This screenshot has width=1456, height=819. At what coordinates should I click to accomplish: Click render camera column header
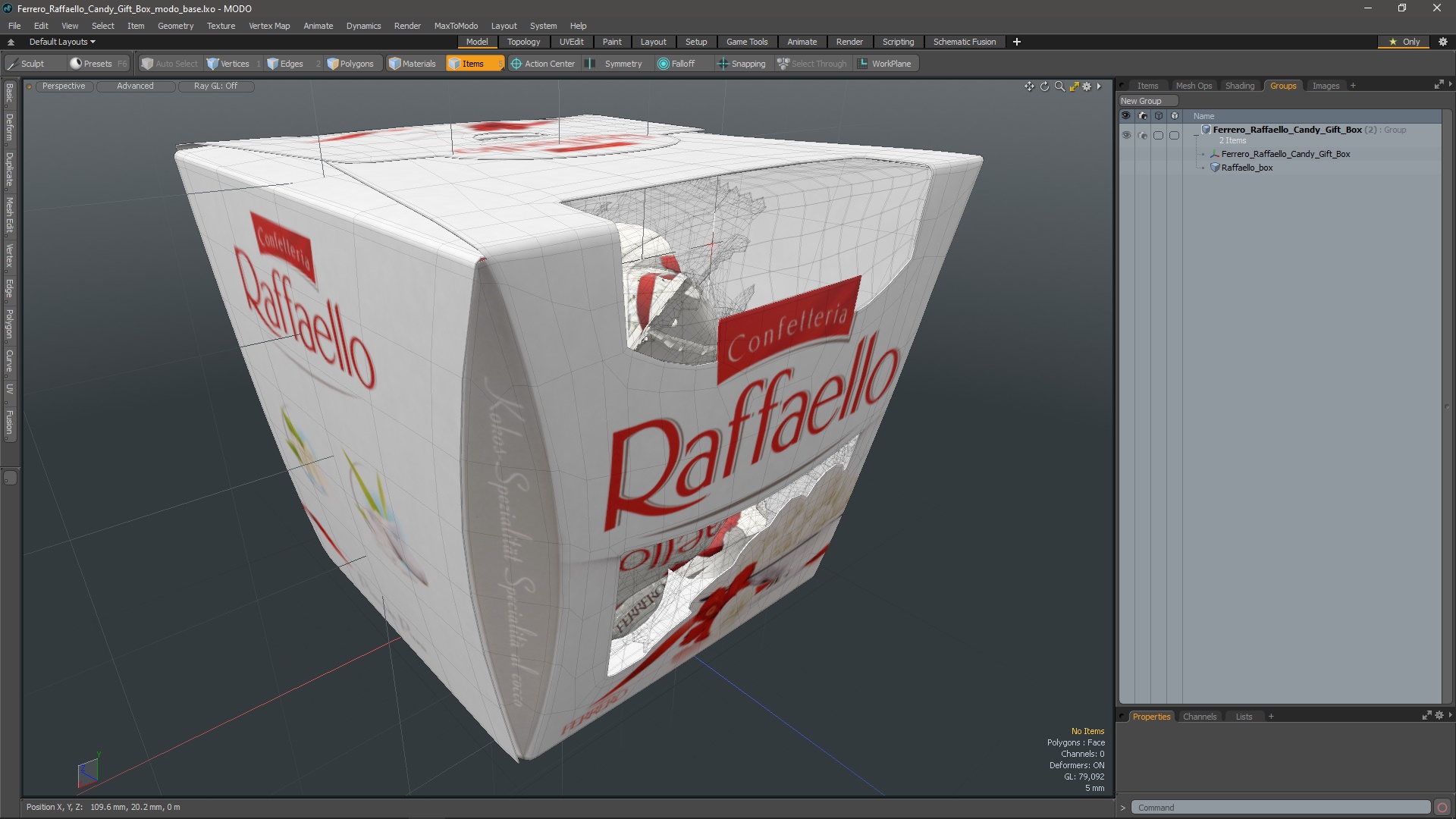click(1143, 116)
